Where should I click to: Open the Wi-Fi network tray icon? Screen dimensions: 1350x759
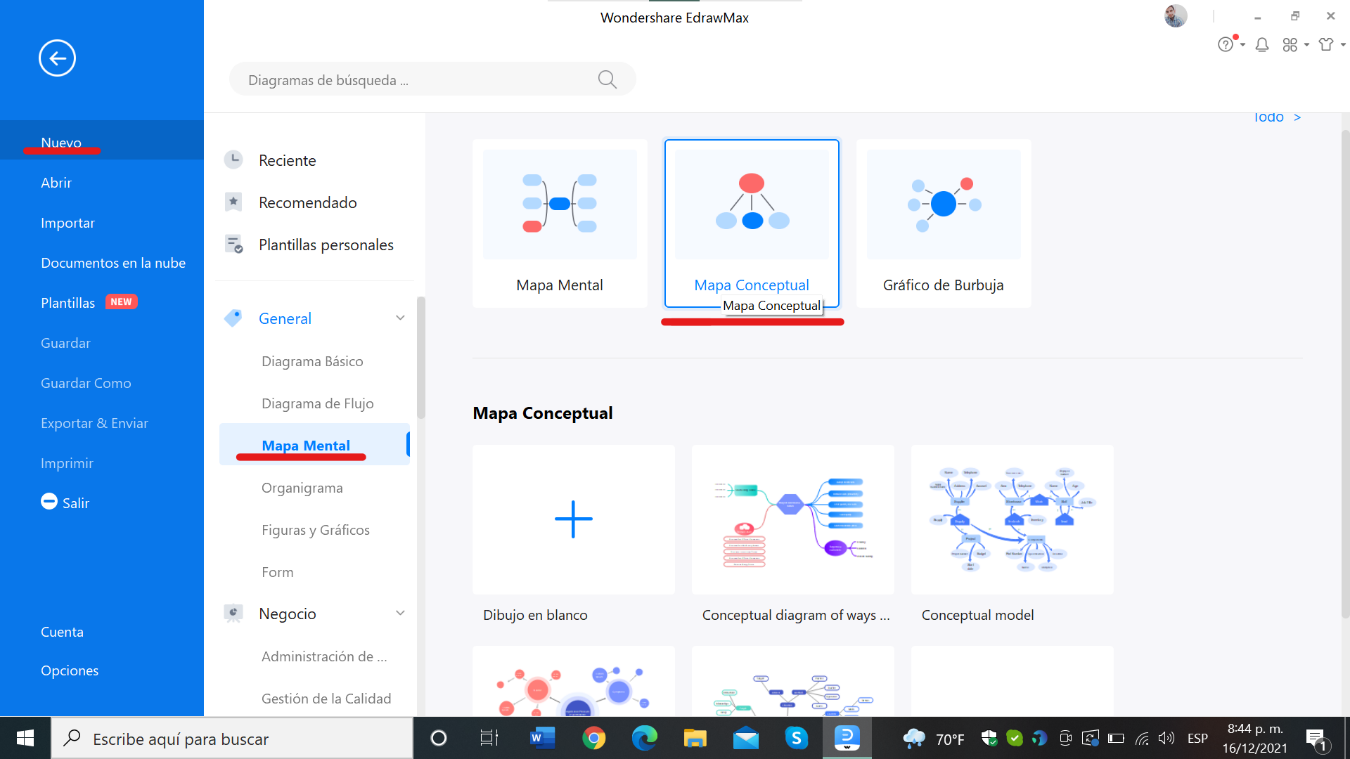(x=1142, y=739)
